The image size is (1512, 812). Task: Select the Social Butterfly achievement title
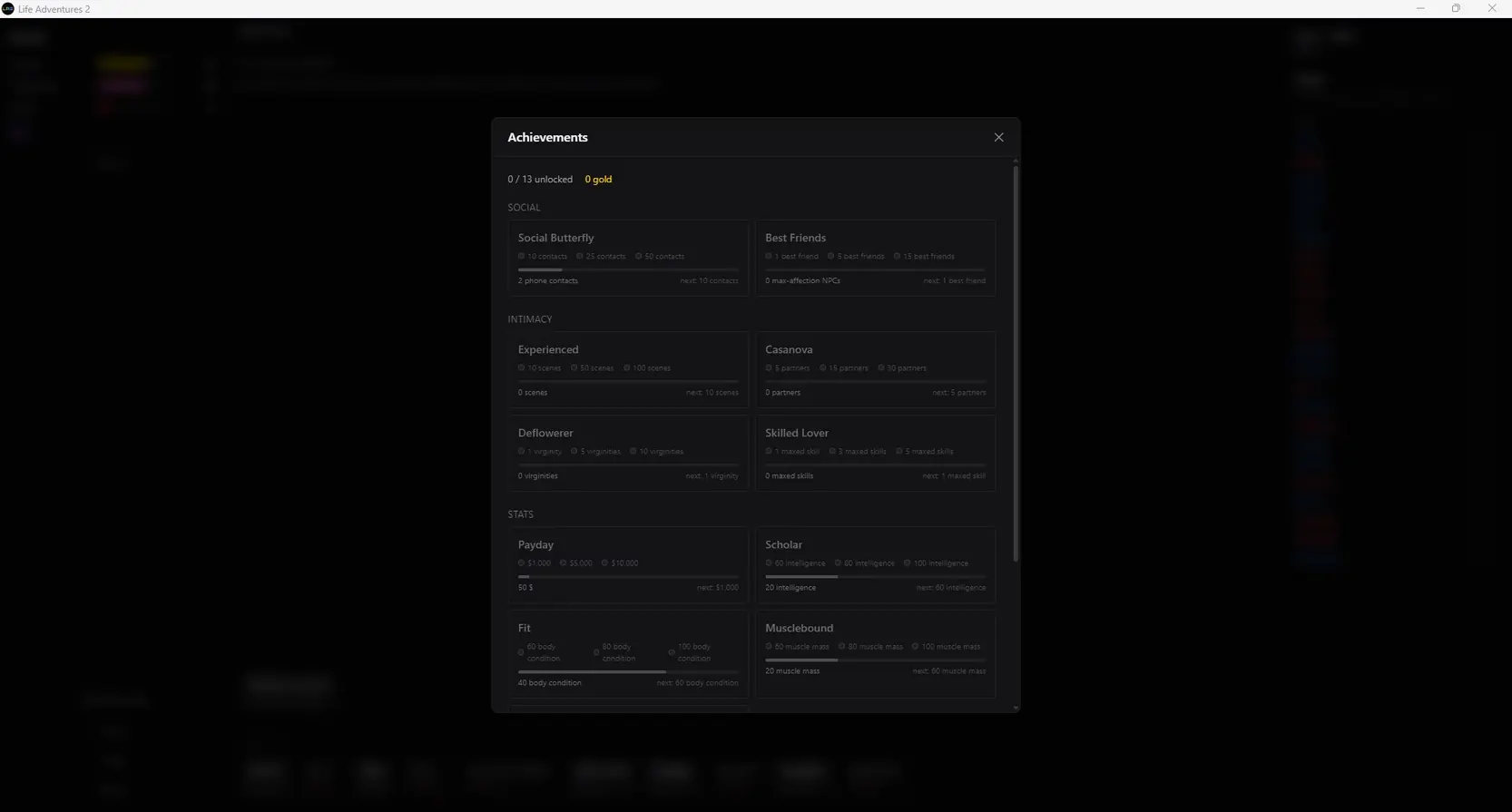[x=555, y=238]
